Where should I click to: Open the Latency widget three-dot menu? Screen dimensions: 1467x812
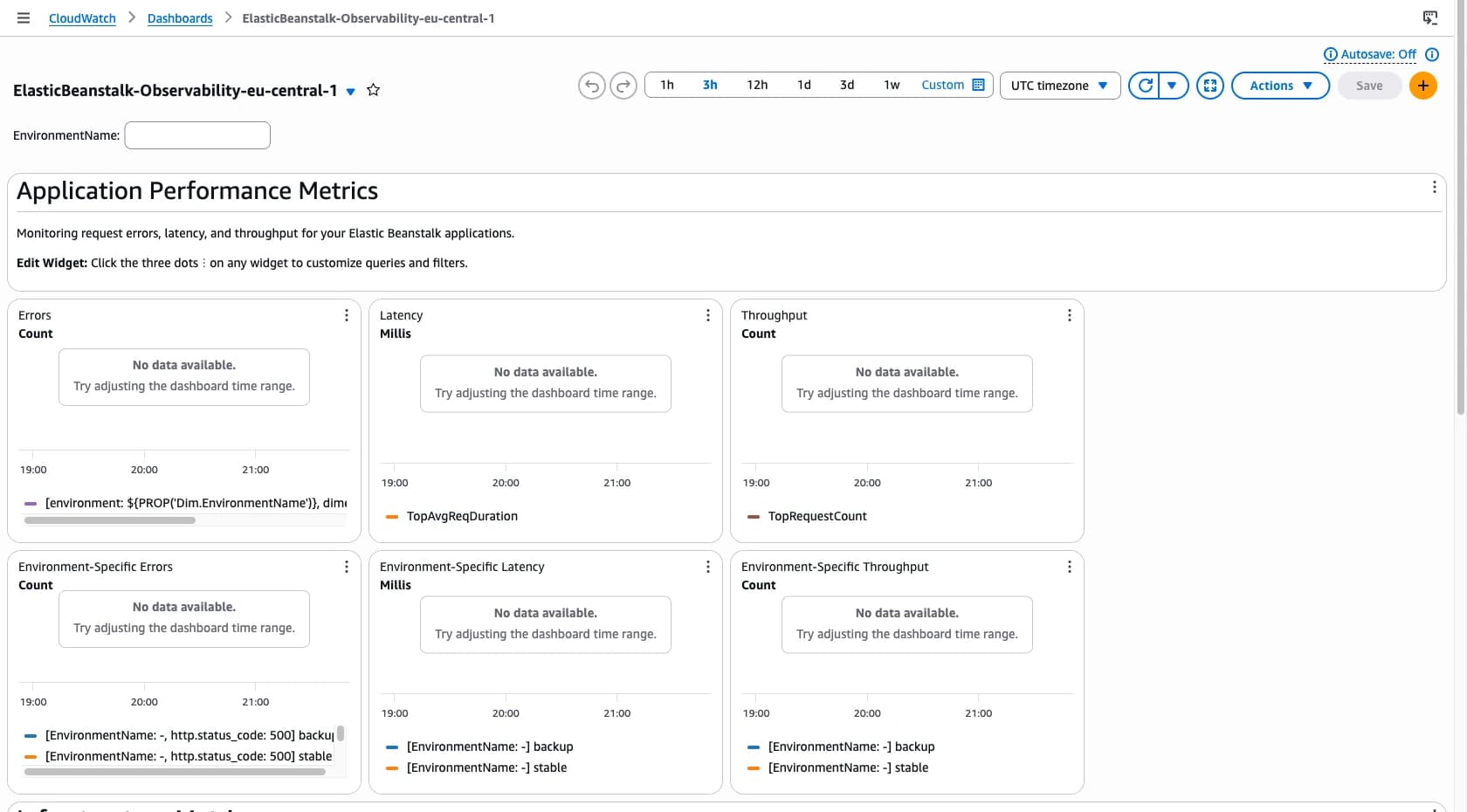708,315
